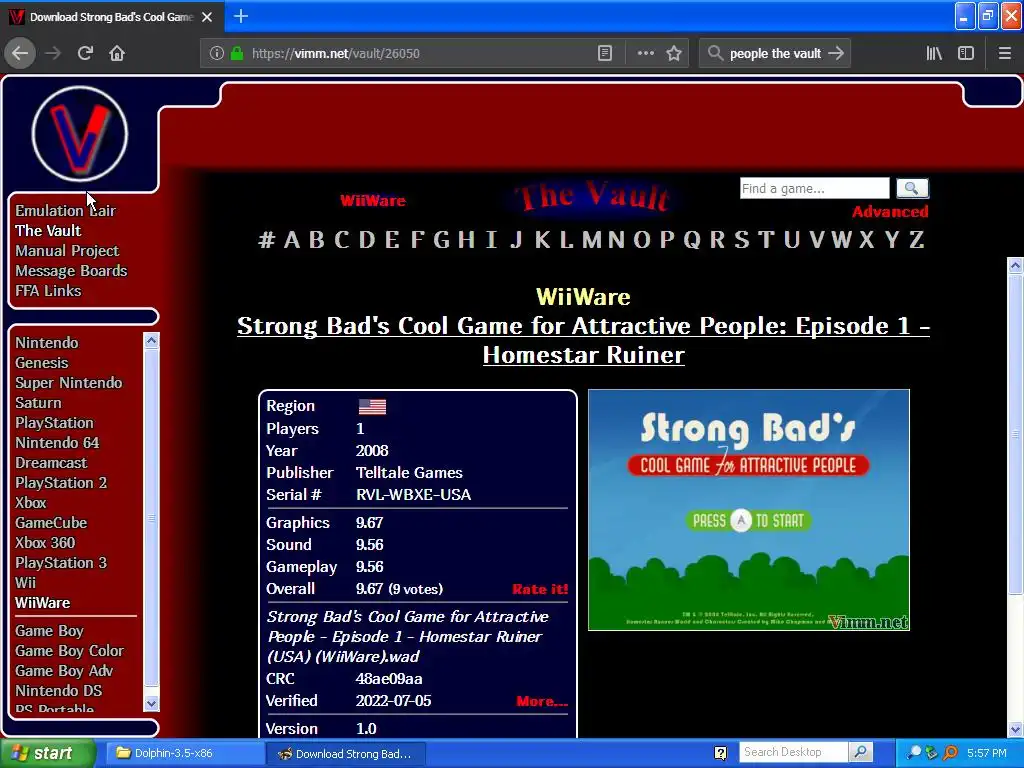Click the search bar magnifier icon
The width and height of the screenshot is (1024, 768).
[x=715, y=54]
